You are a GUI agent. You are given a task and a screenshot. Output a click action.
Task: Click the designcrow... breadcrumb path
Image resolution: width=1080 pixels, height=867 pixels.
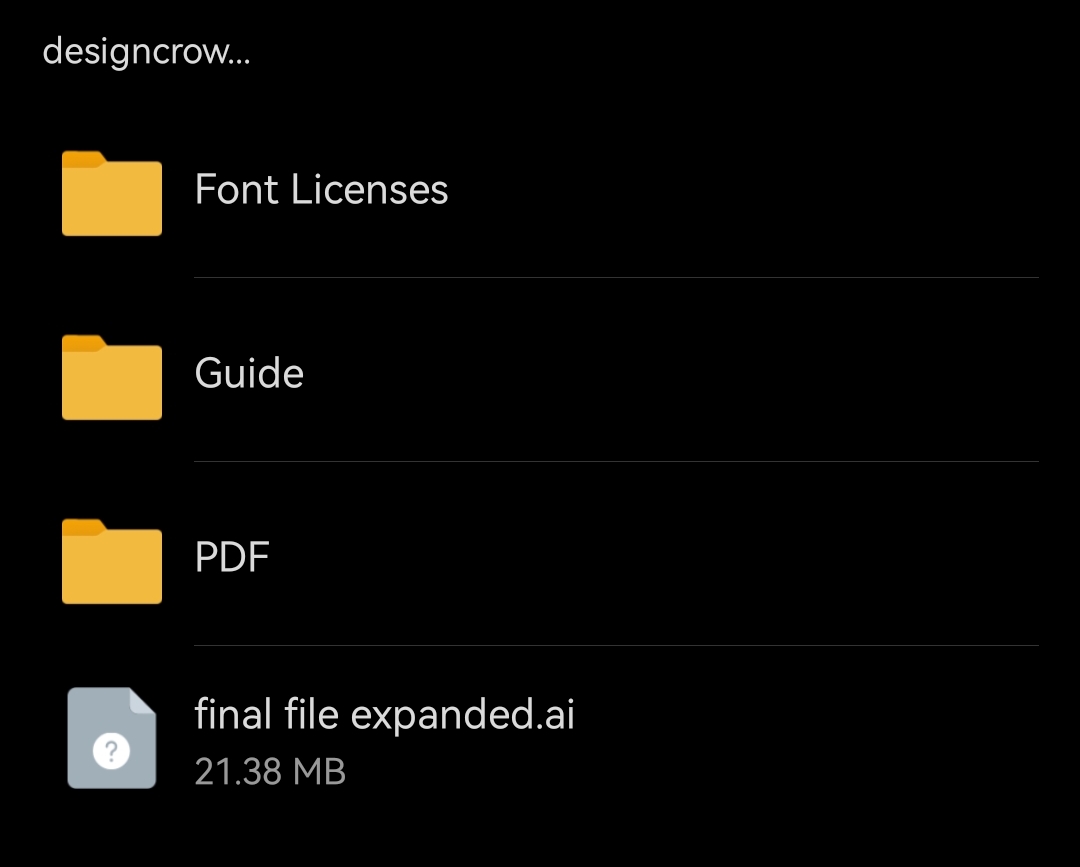coord(146,52)
